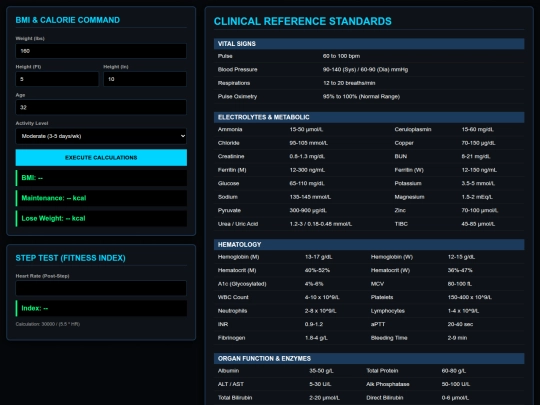Click the BMI & Calorie Command heading

(x=68, y=20)
